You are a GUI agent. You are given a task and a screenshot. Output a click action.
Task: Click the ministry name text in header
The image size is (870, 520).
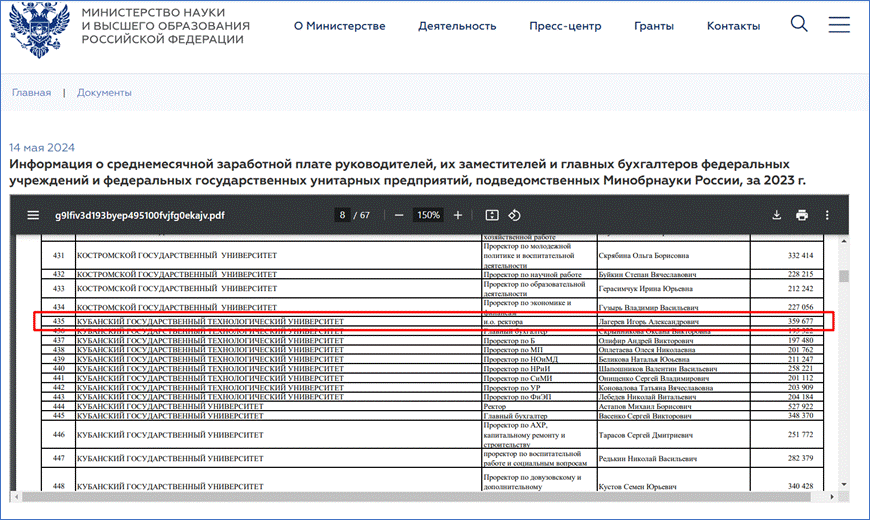pyautogui.click(x=165, y=26)
